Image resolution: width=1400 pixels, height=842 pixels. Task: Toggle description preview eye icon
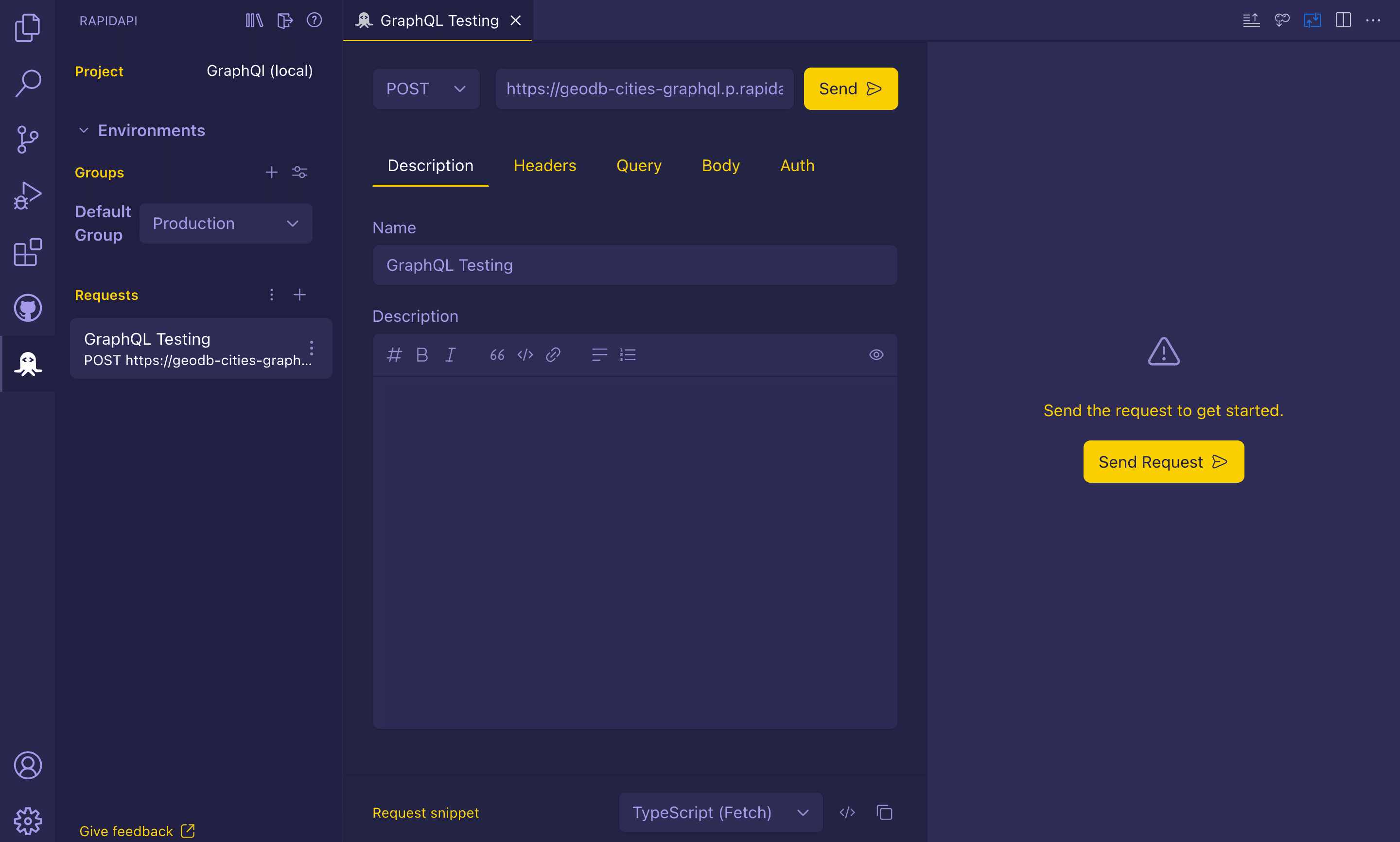click(x=876, y=354)
